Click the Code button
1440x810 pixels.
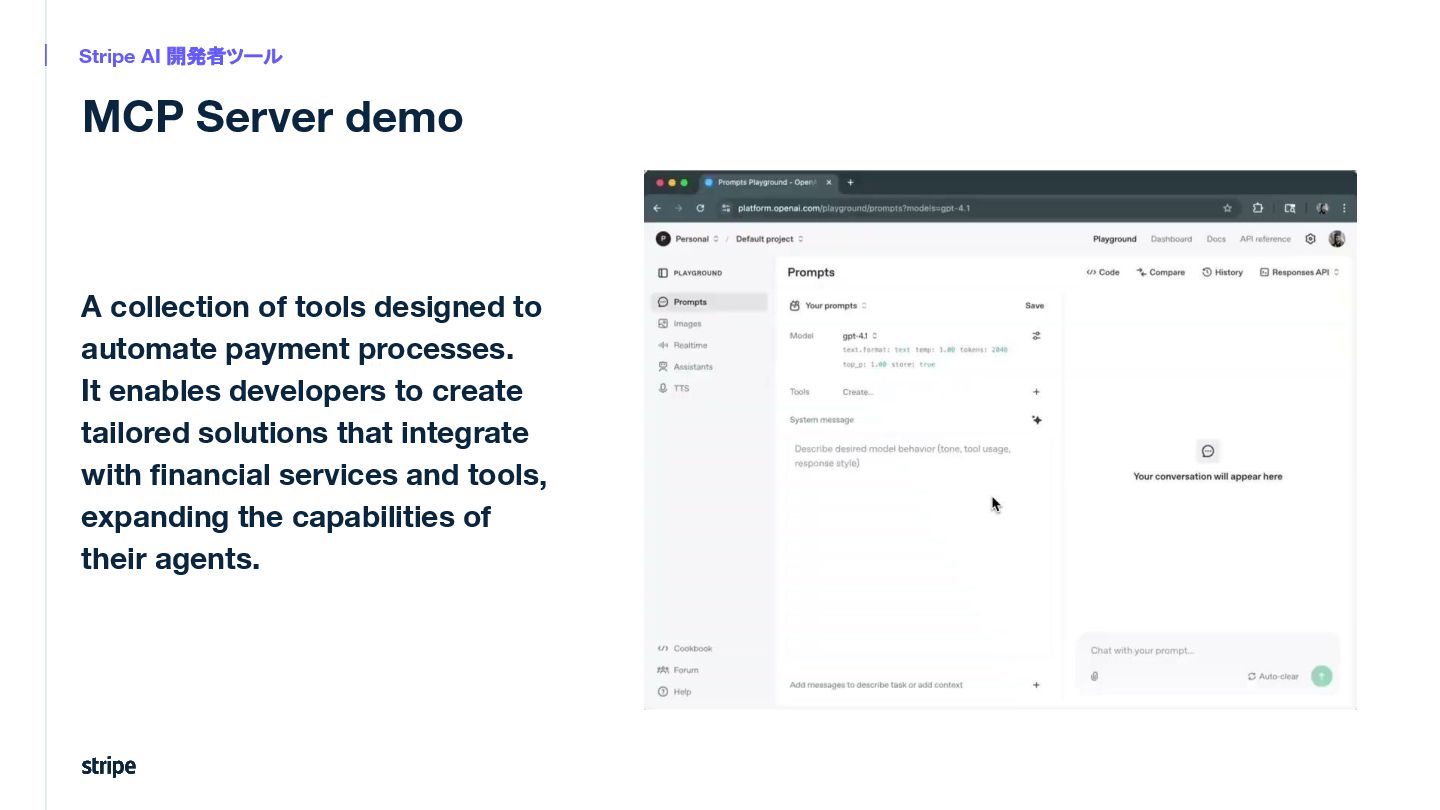pos(1103,272)
